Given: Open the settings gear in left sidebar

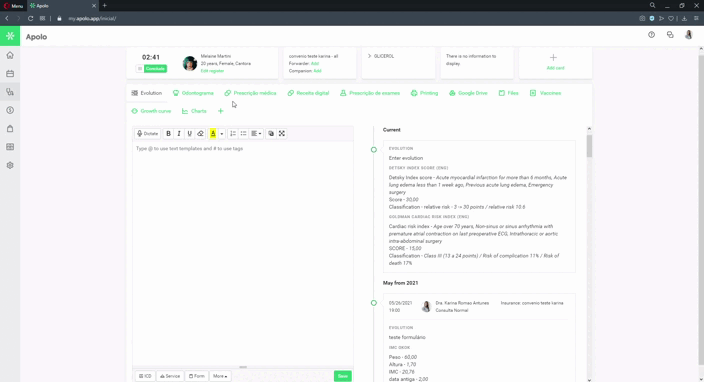Looking at the screenshot, I should (10, 165).
